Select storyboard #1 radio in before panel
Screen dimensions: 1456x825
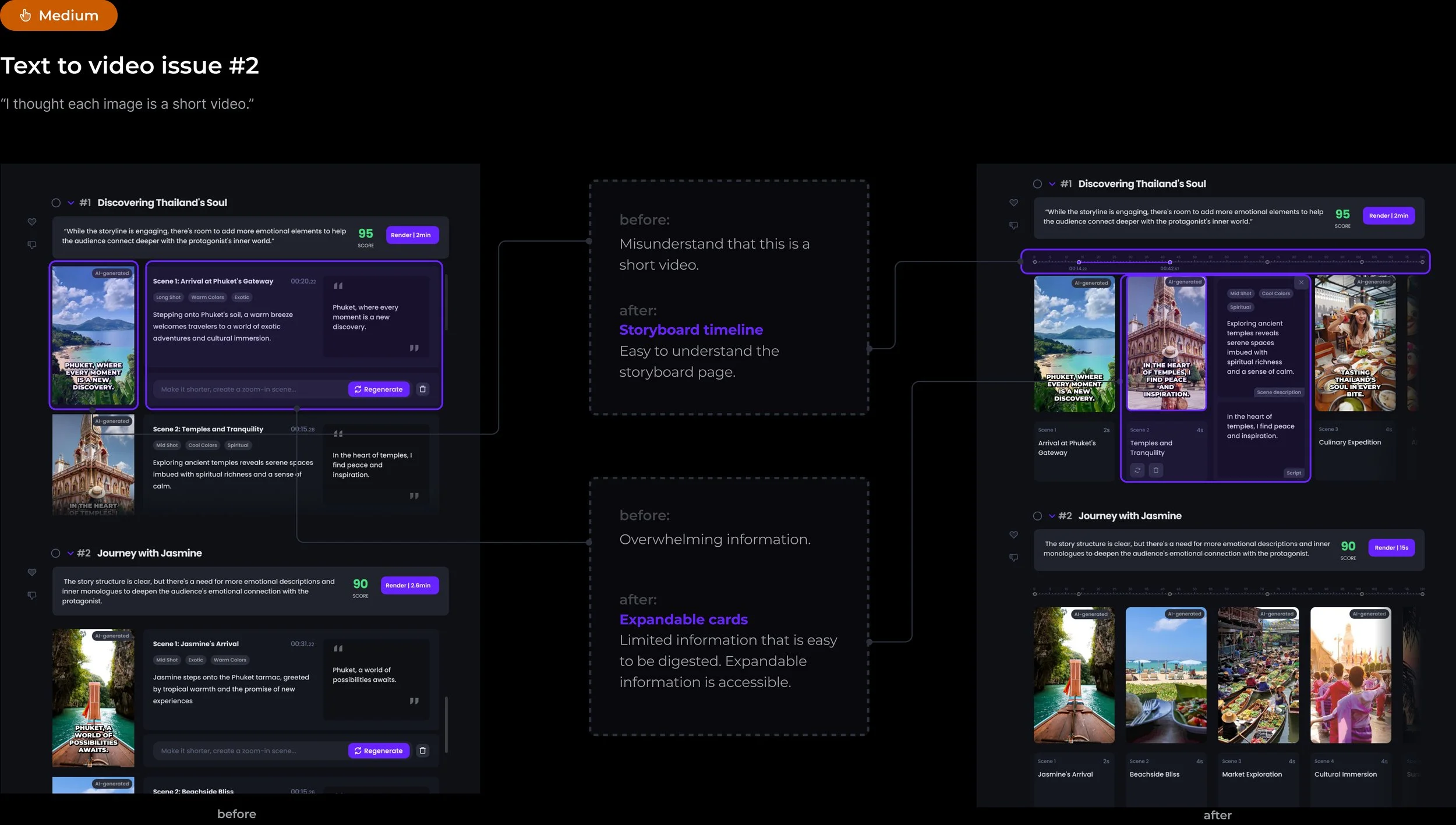pyautogui.click(x=56, y=203)
